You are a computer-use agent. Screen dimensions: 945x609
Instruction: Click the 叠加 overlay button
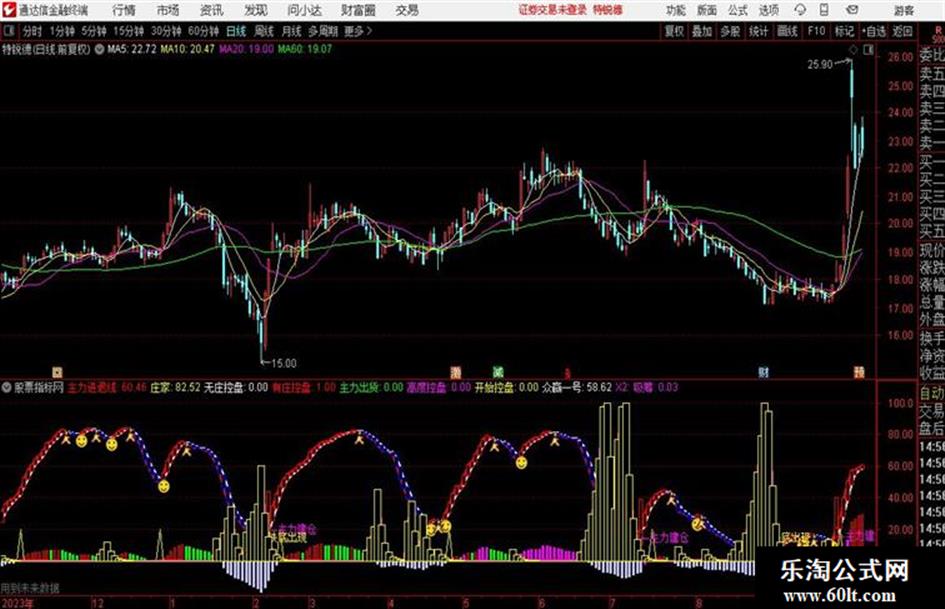pos(702,31)
